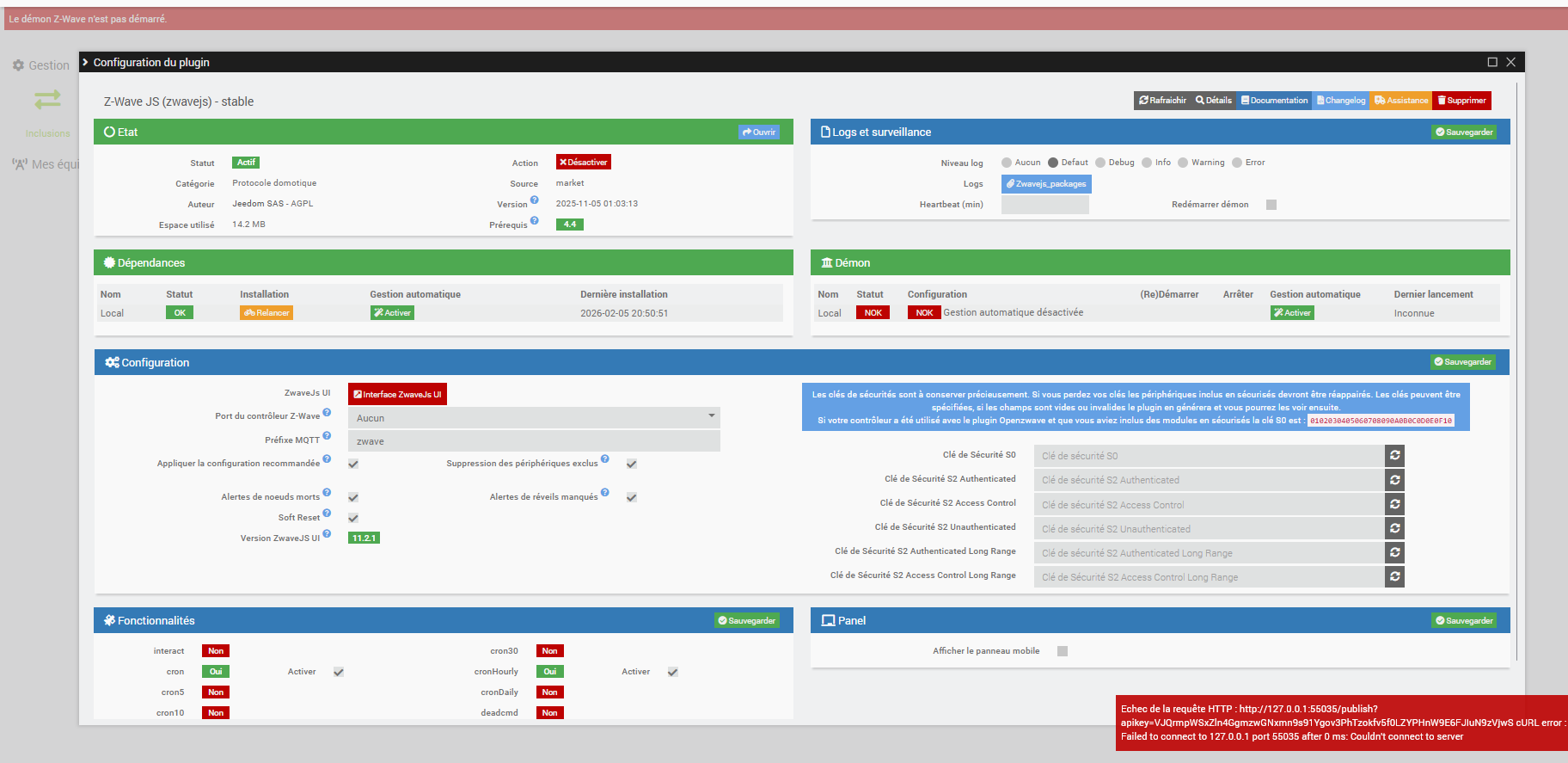Click the S2 Unauthenticated key input field
1568x763 pixels.
pyautogui.click(x=1209, y=528)
